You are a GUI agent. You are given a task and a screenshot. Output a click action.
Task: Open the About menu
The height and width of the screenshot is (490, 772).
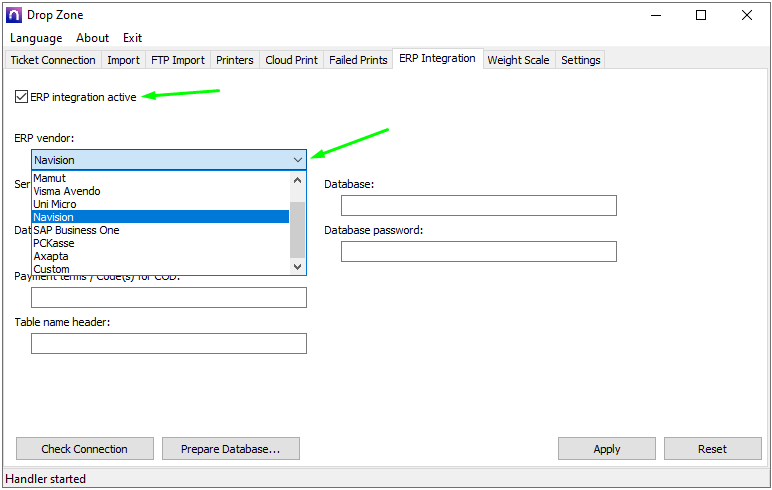pos(92,38)
